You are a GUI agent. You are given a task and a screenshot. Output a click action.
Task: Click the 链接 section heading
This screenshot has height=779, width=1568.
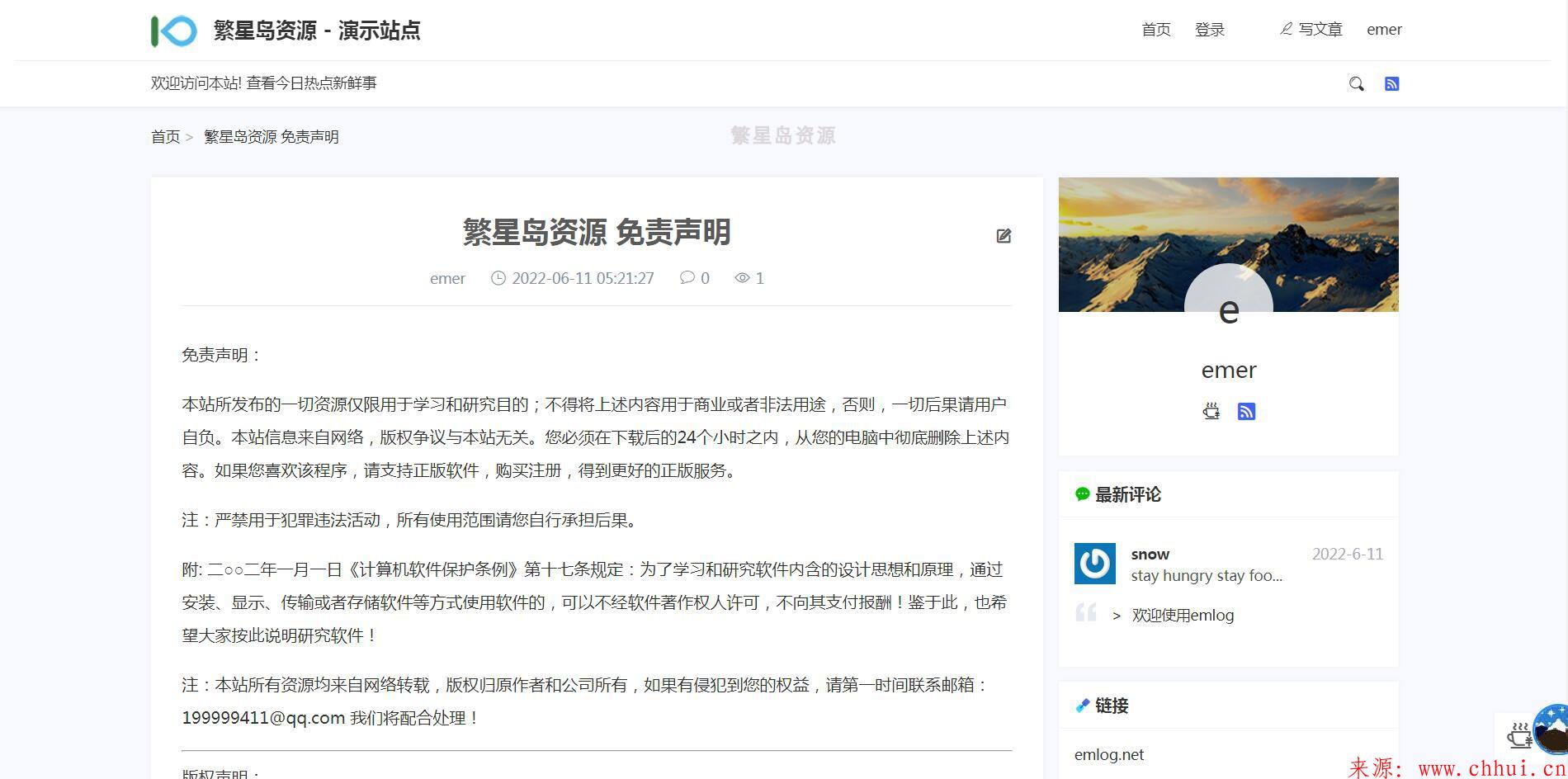pos(1112,706)
